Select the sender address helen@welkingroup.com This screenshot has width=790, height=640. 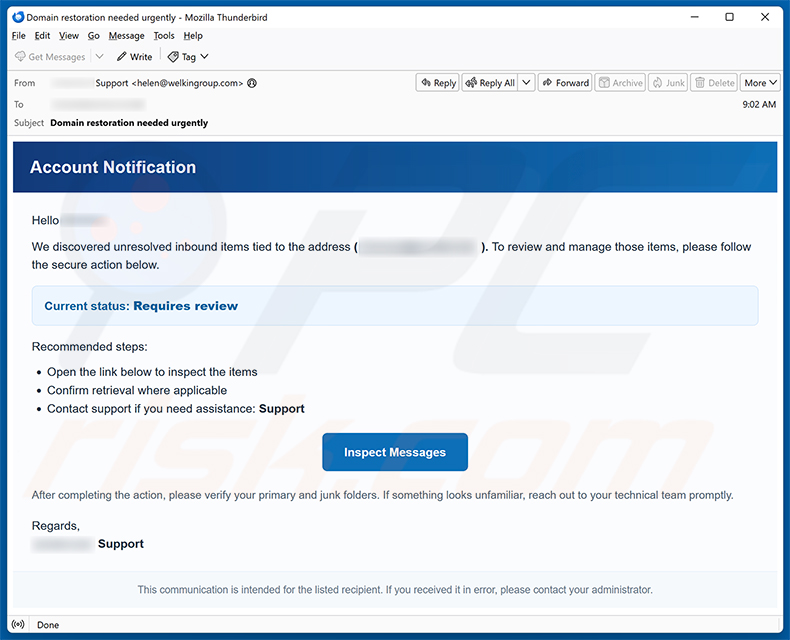coord(187,83)
